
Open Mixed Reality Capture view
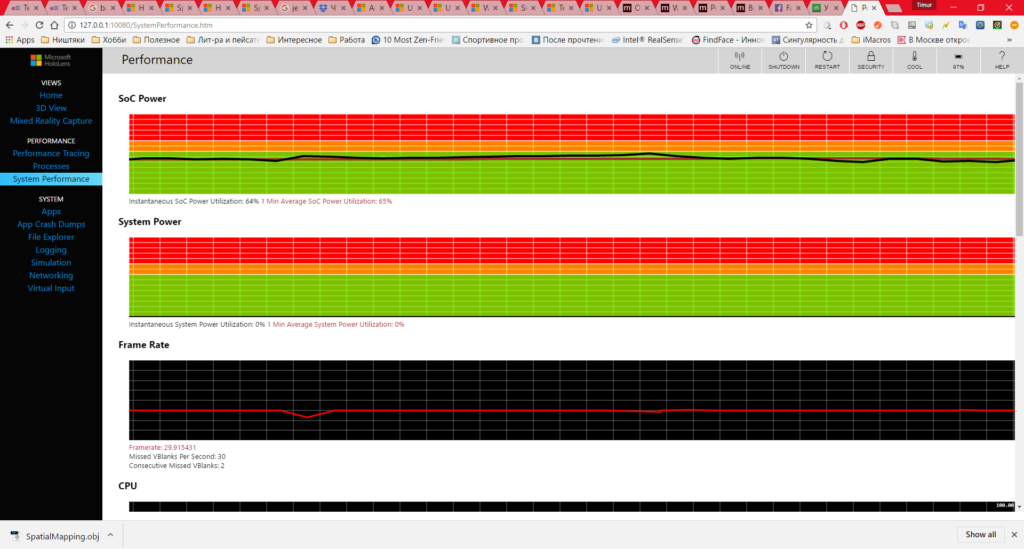point(51,121)
